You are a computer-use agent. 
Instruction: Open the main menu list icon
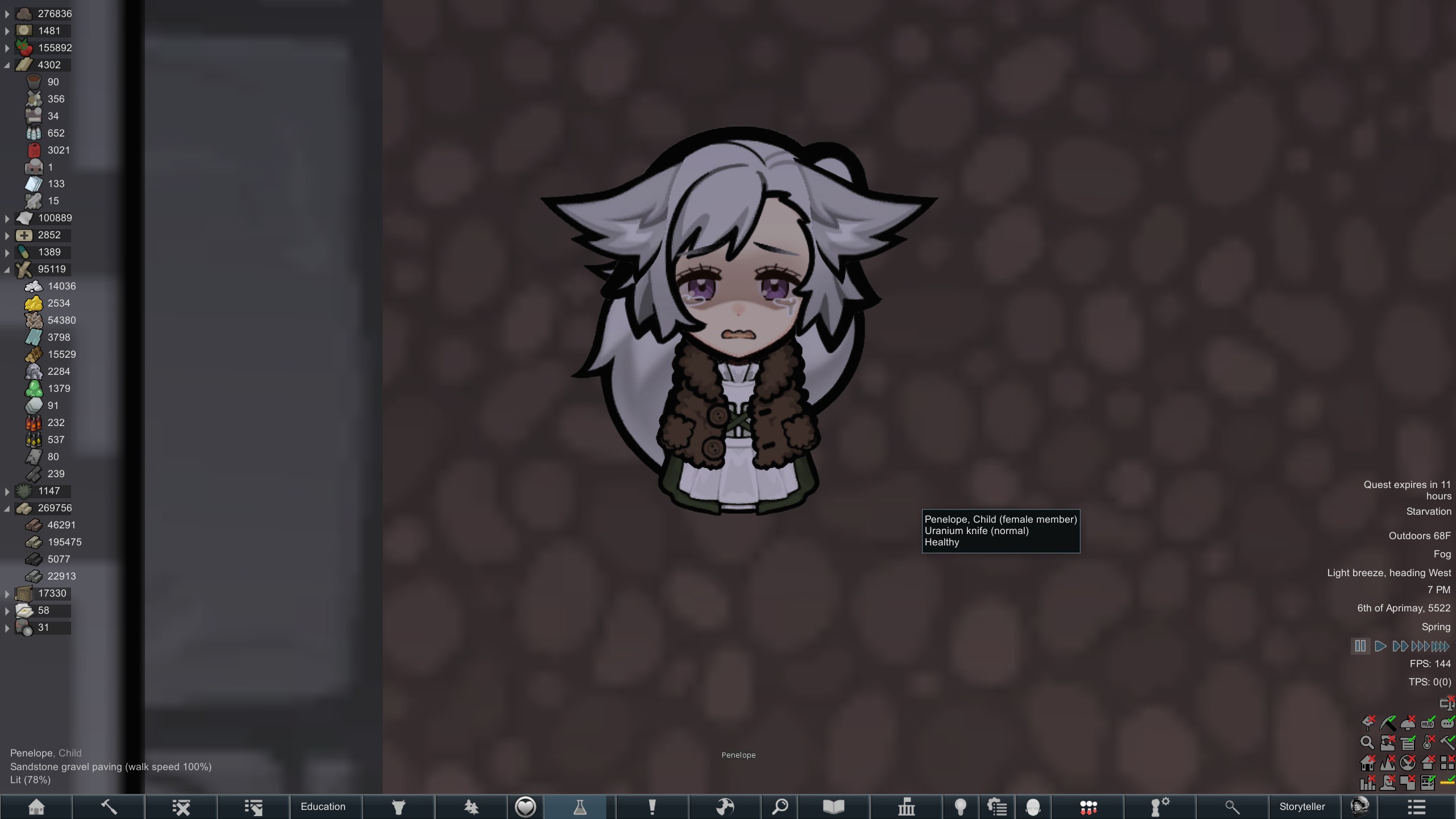point(1416,806)
